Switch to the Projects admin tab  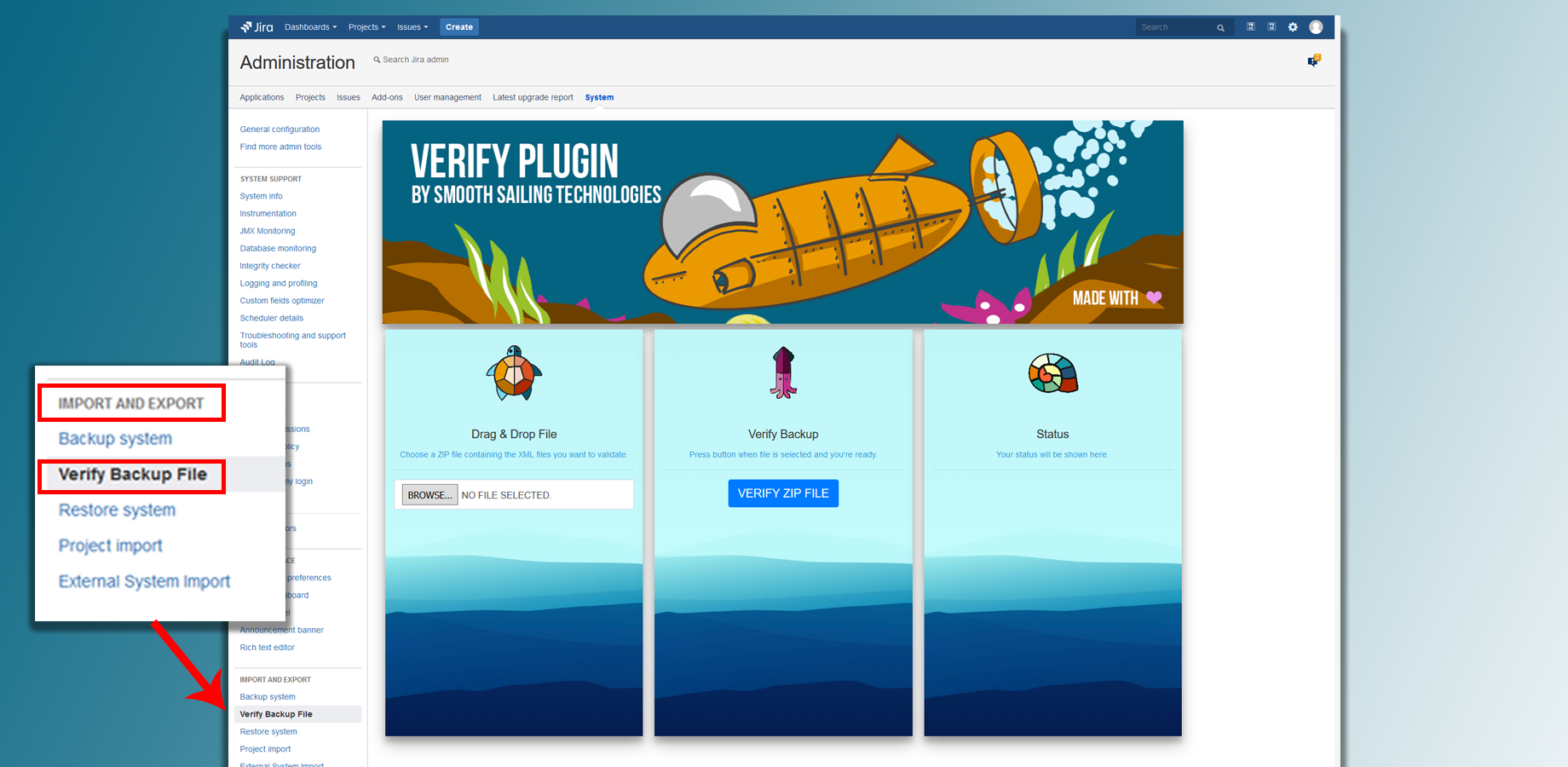point(310,97)
